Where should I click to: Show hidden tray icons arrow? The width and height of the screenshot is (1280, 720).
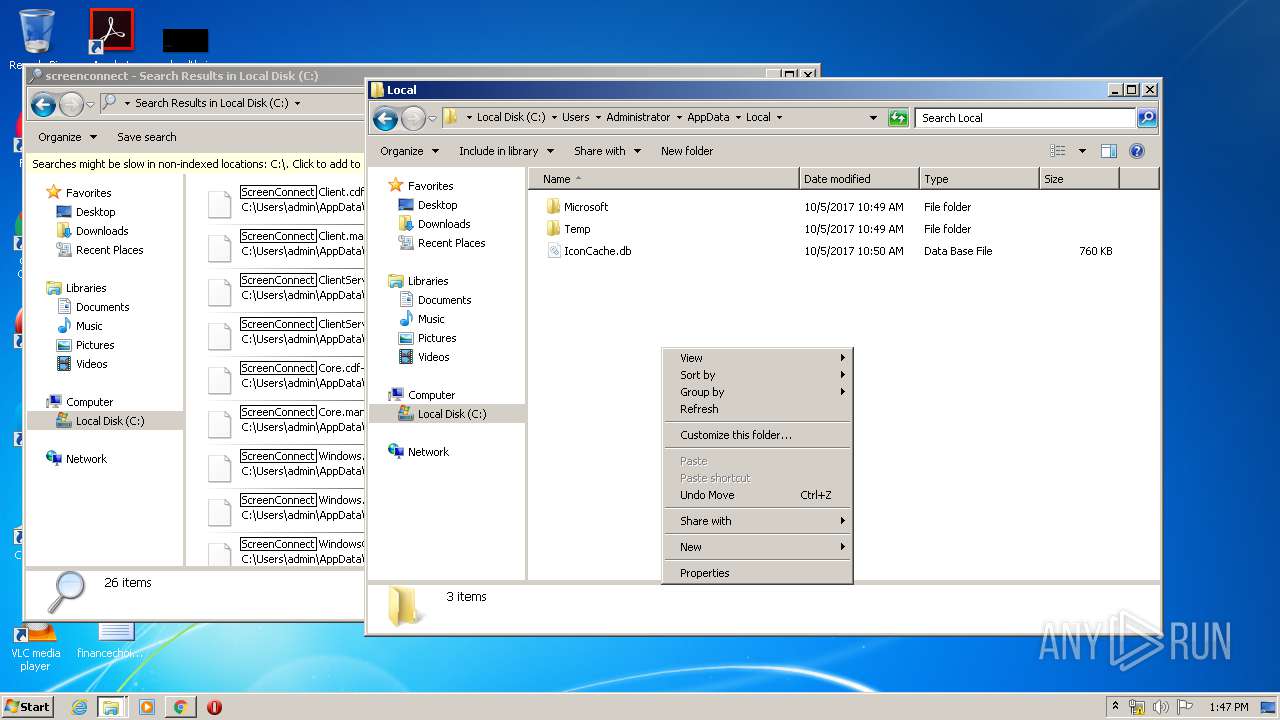1115,707
